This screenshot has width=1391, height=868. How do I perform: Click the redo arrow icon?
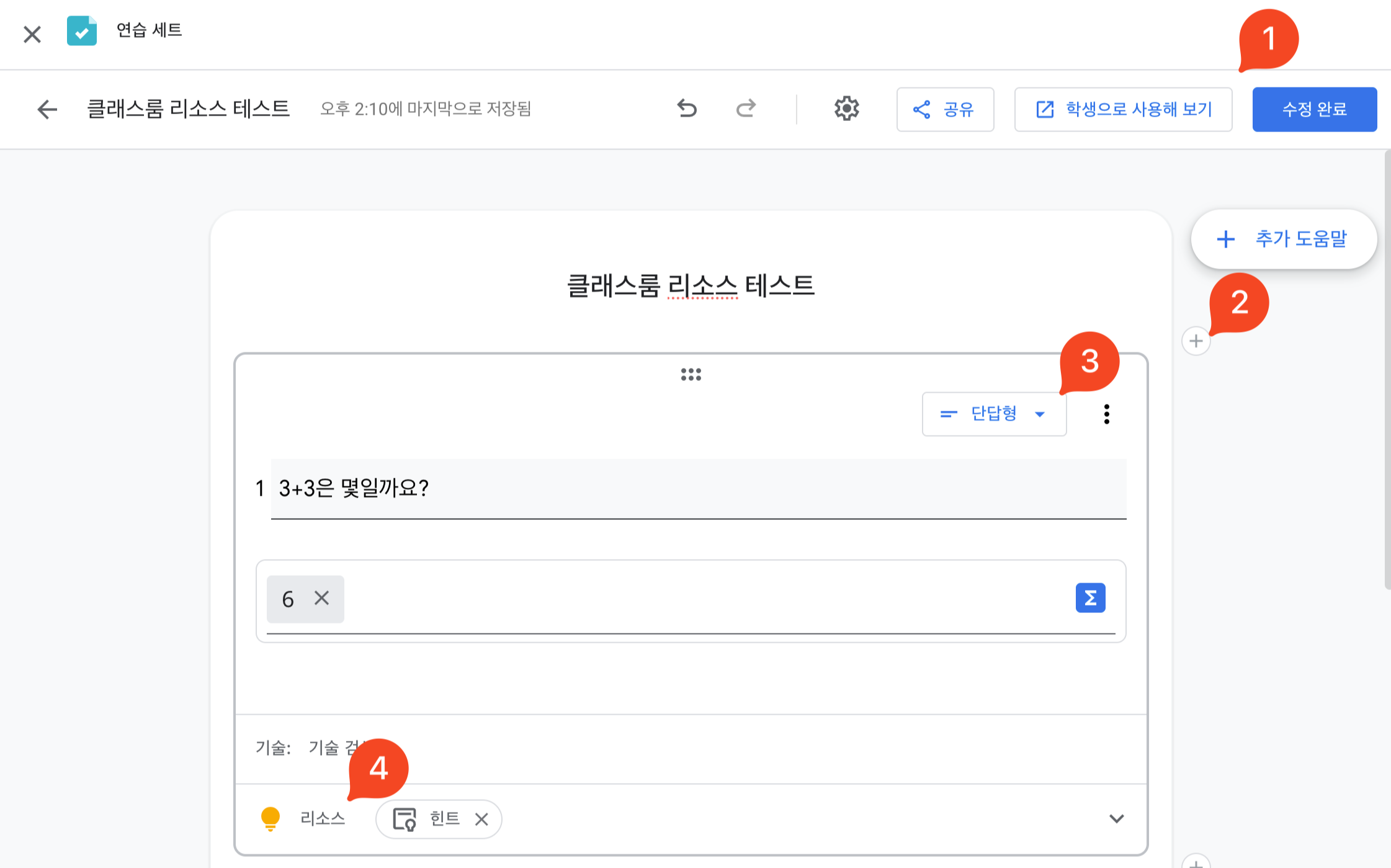pos(746,109)
